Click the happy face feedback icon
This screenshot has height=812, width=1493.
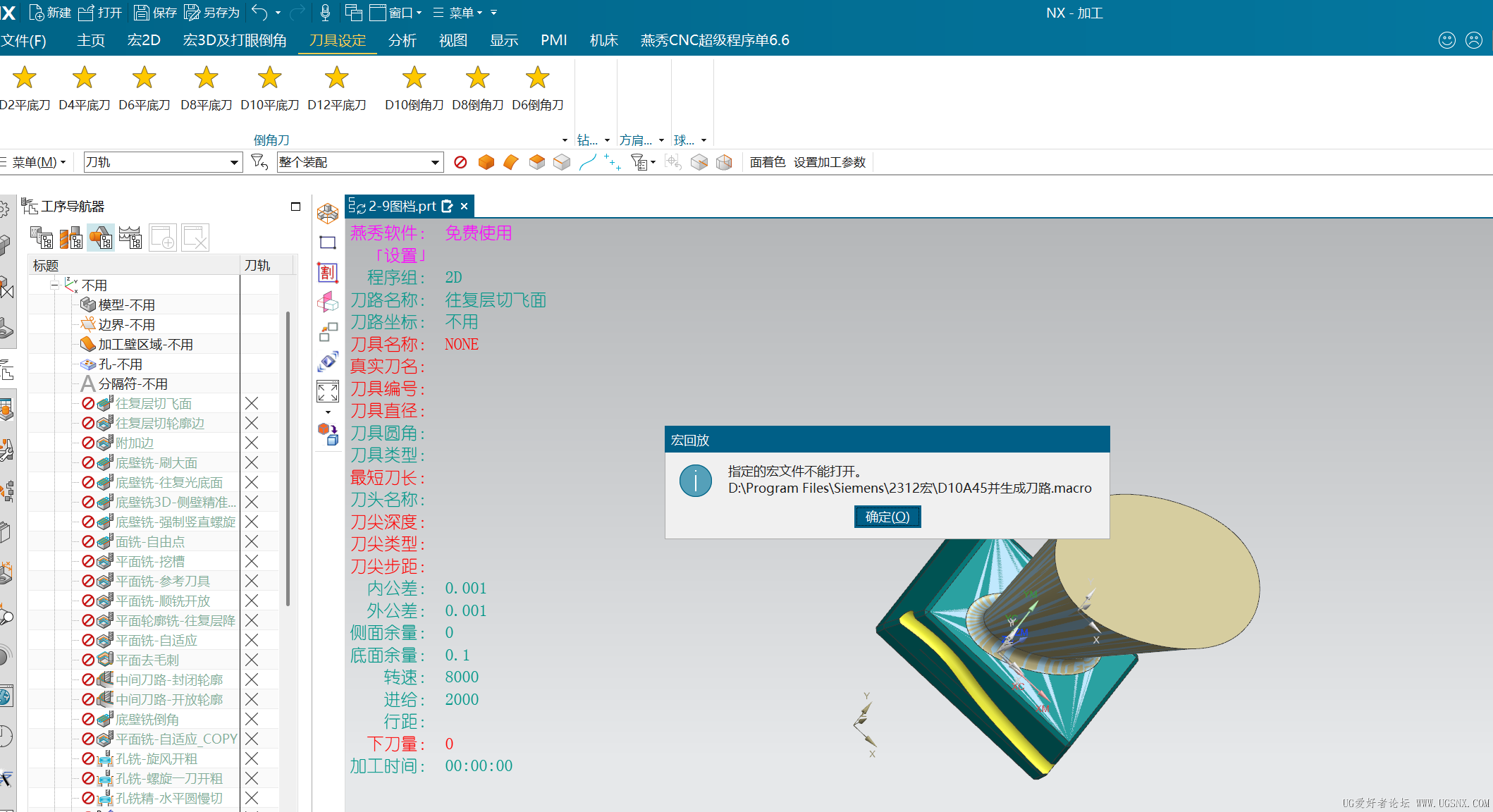click(x=1447, y=40)
